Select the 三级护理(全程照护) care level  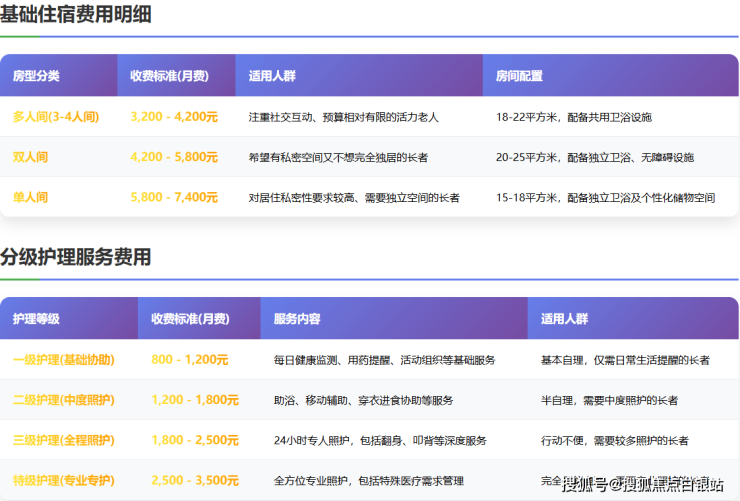pos(63,440)
